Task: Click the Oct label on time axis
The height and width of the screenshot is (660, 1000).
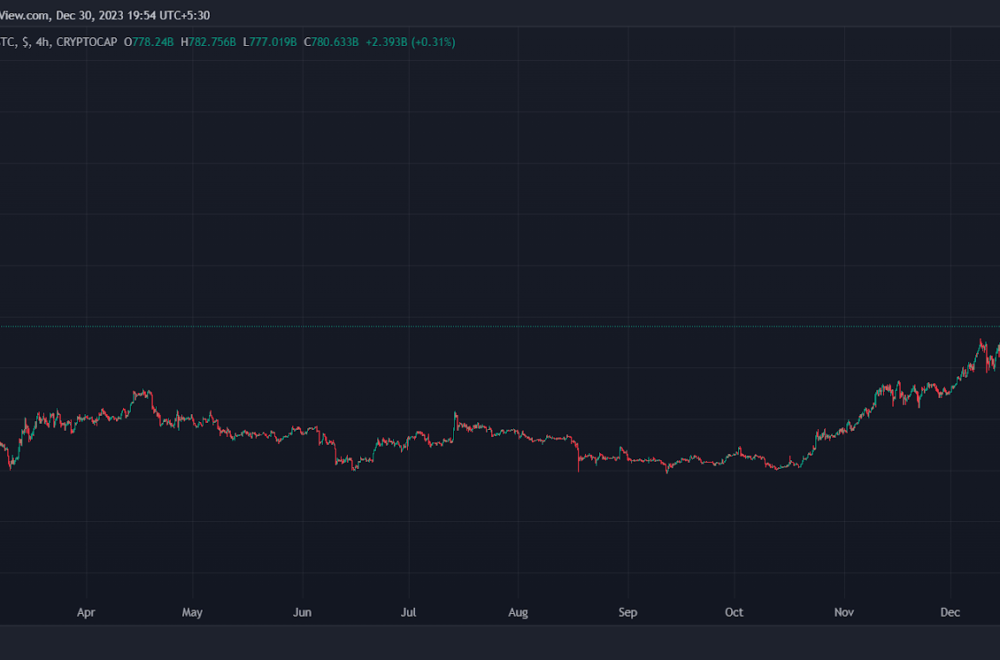Action: coord(734,612)
